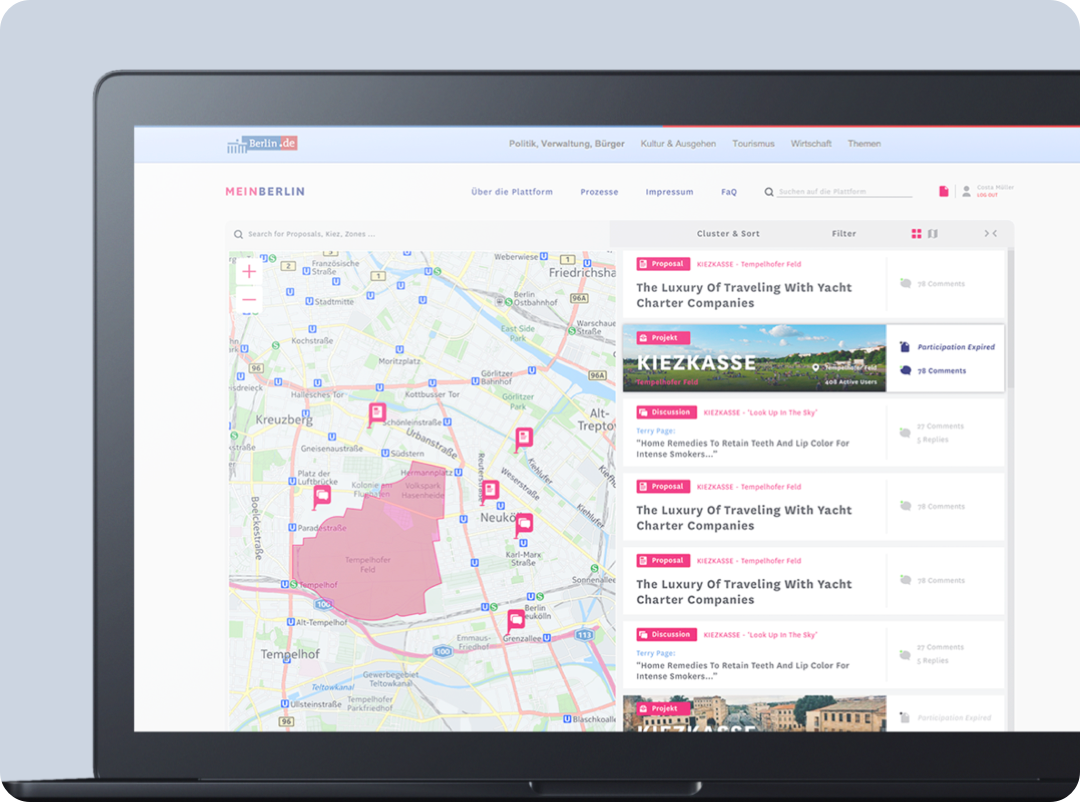Click the user profile avatar icon
This screenshot has height=802, width=1080.
click(x=966, y=191)
